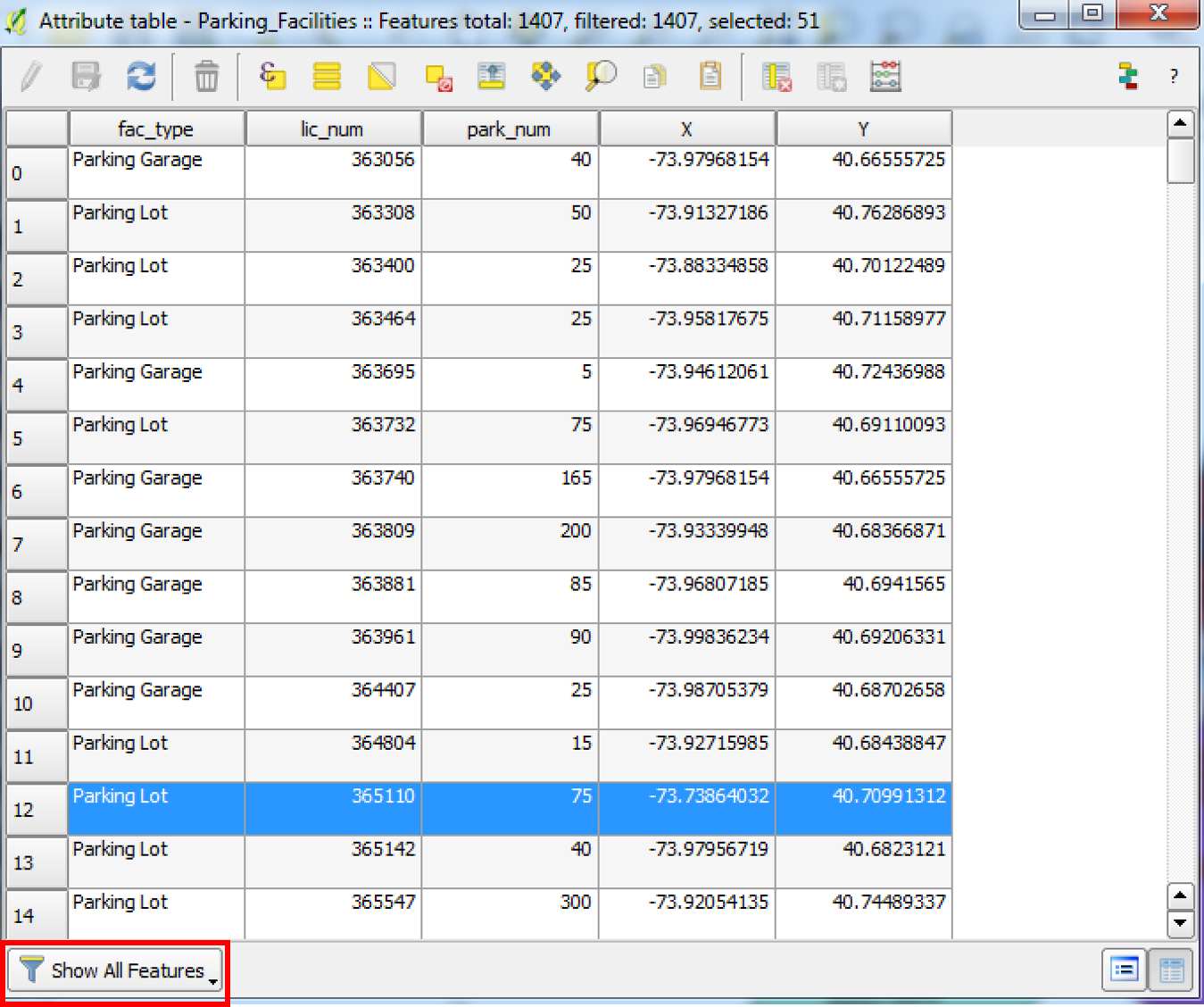Invert the current selection

pos(382,77)
